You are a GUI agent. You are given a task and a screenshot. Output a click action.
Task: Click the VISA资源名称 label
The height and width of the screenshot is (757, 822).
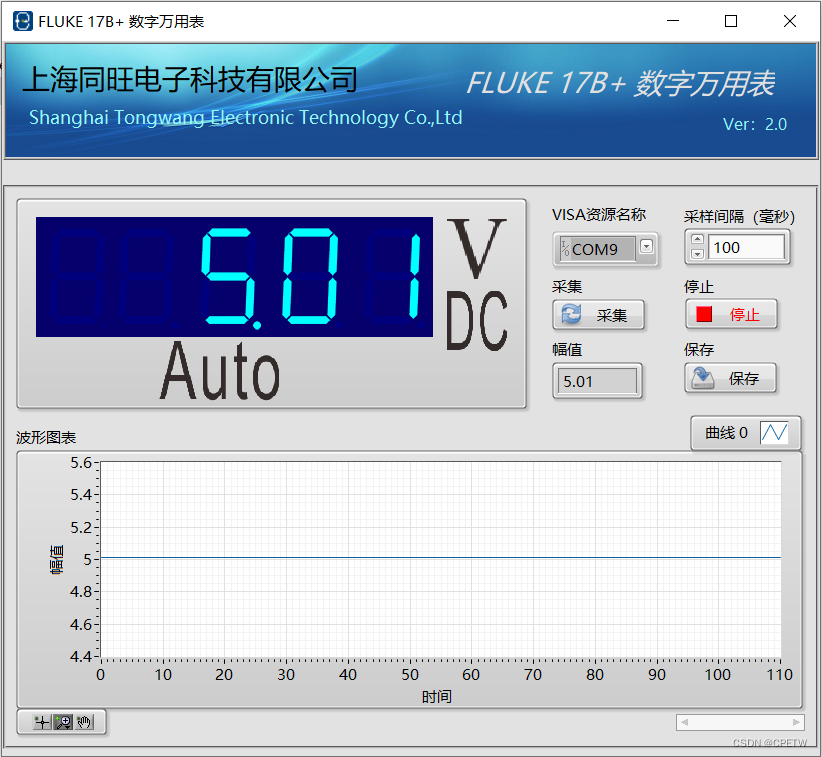599,214
